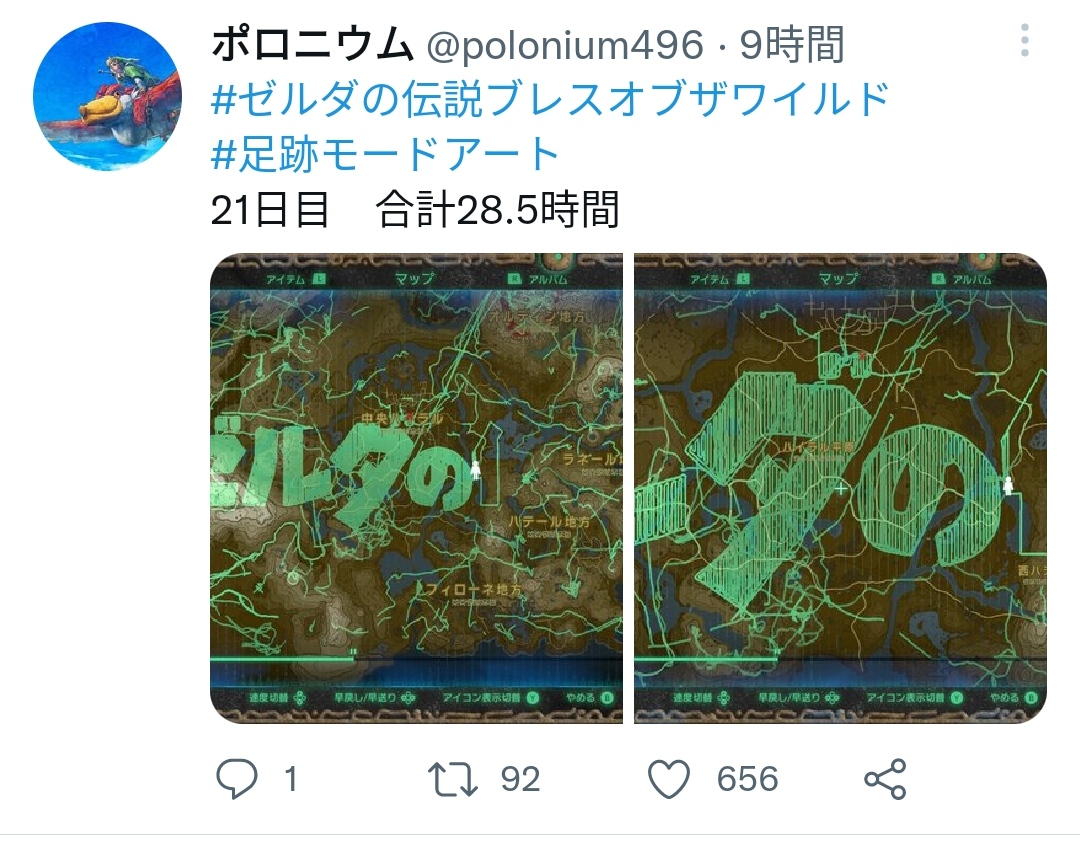
Task: Click the like count 656
Action: (x=747, y=779)
